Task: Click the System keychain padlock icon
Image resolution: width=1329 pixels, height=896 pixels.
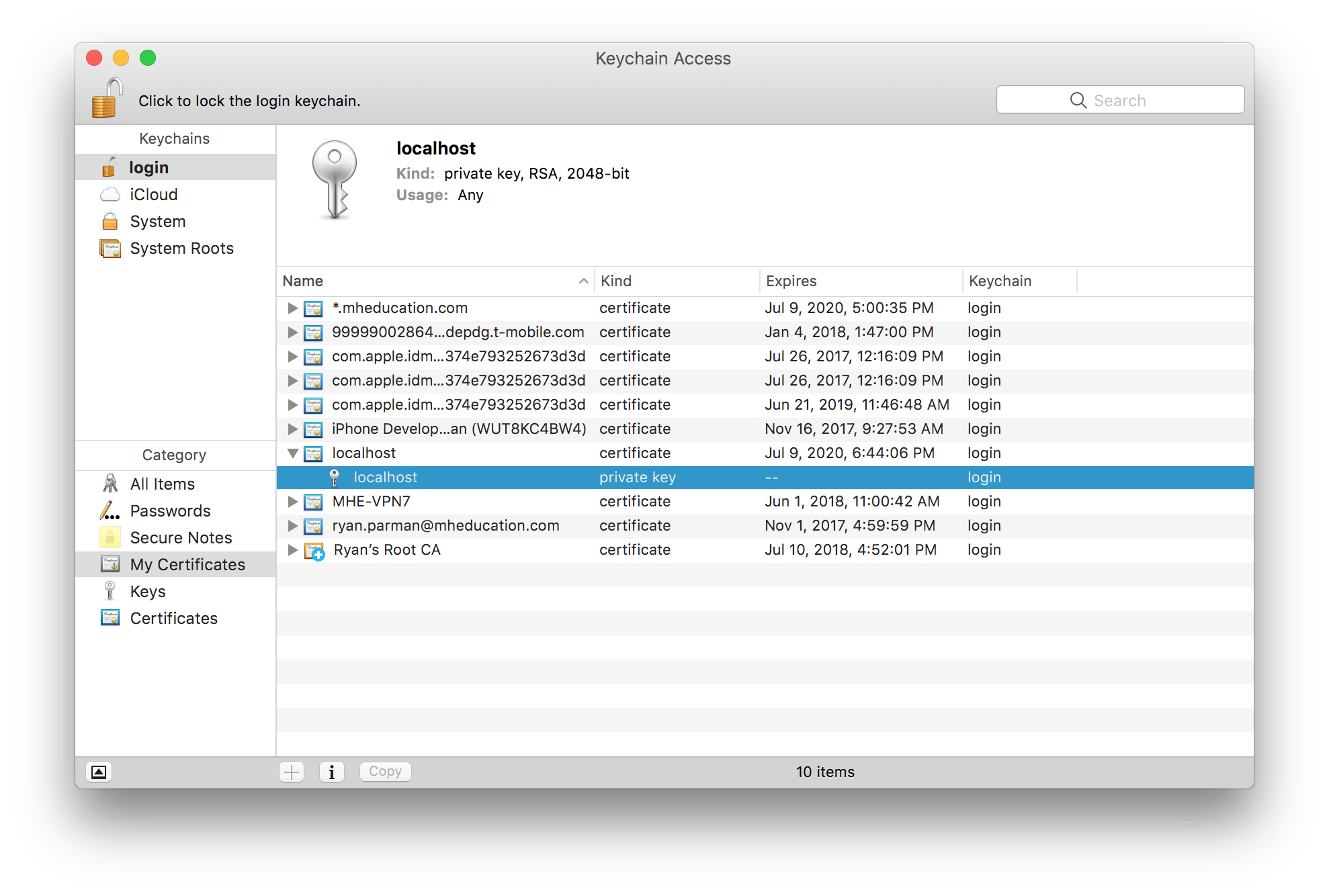Action: pos(110,221)
